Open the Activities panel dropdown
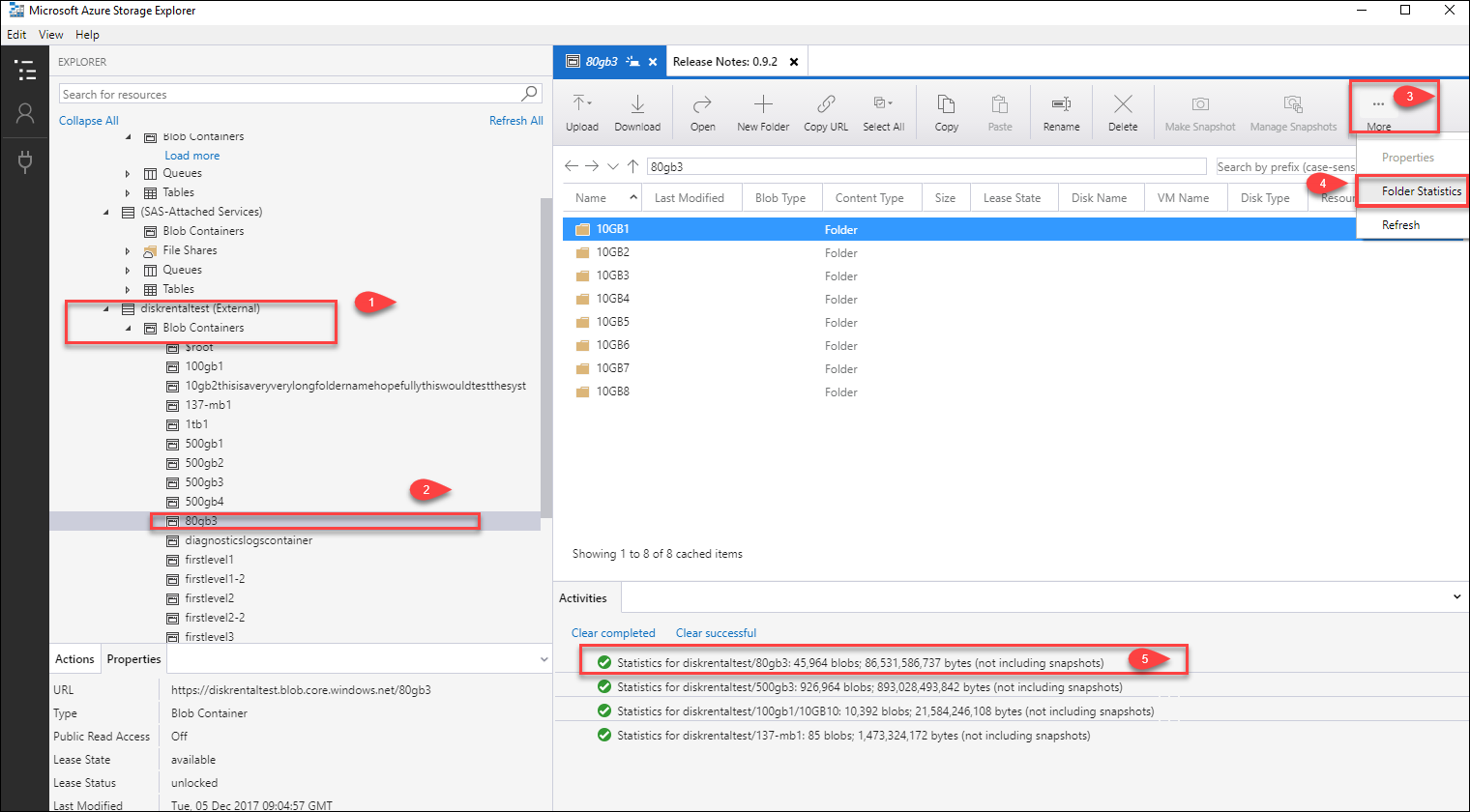1470x812 pixels. 1455,596
